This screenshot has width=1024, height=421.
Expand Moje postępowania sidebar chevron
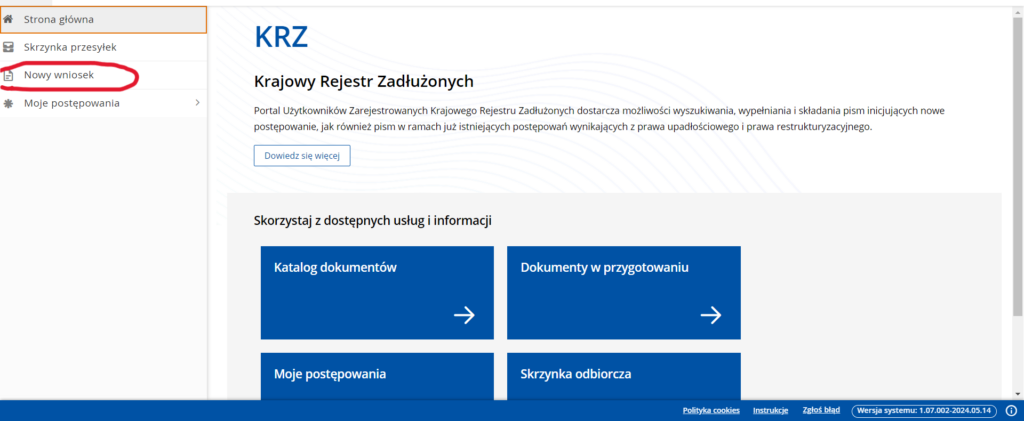197,103
